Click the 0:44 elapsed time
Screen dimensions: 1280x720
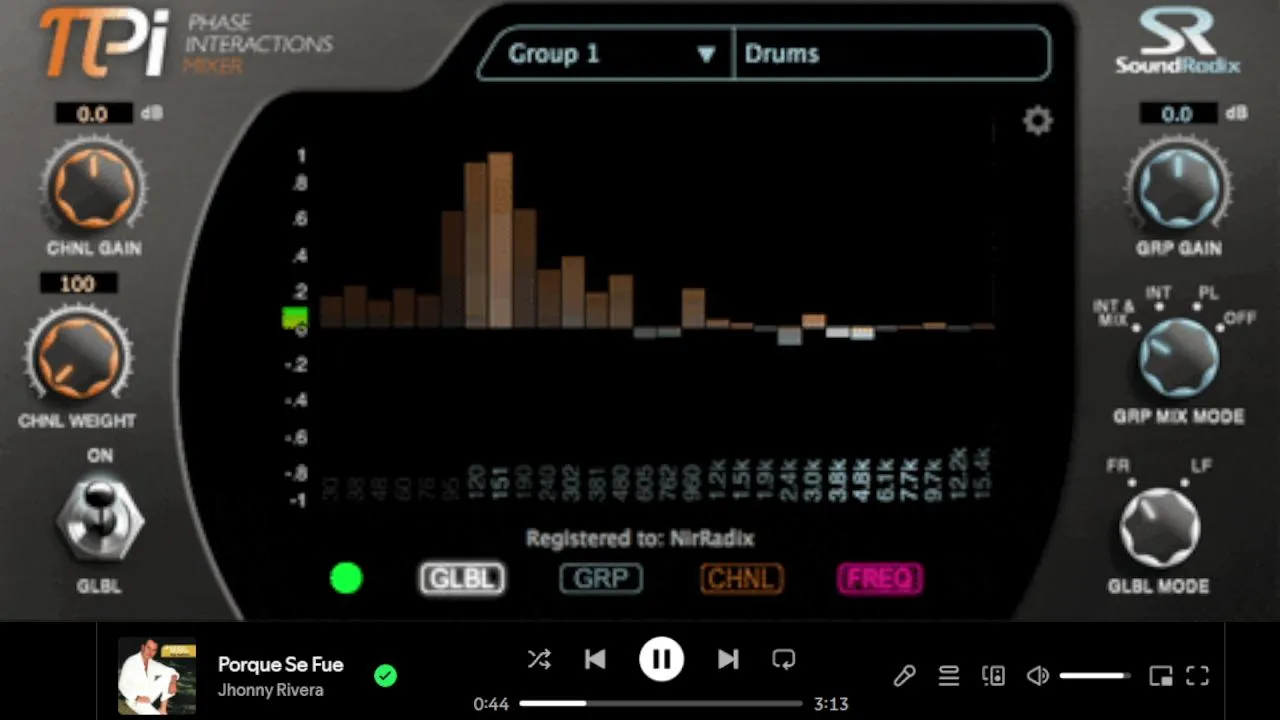click(x=491, y=704)
